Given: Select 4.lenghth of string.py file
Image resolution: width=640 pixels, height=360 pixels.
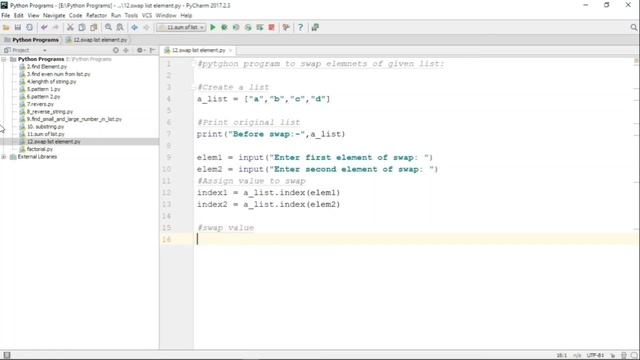Looking at the screenshot, I should [51, 82].
